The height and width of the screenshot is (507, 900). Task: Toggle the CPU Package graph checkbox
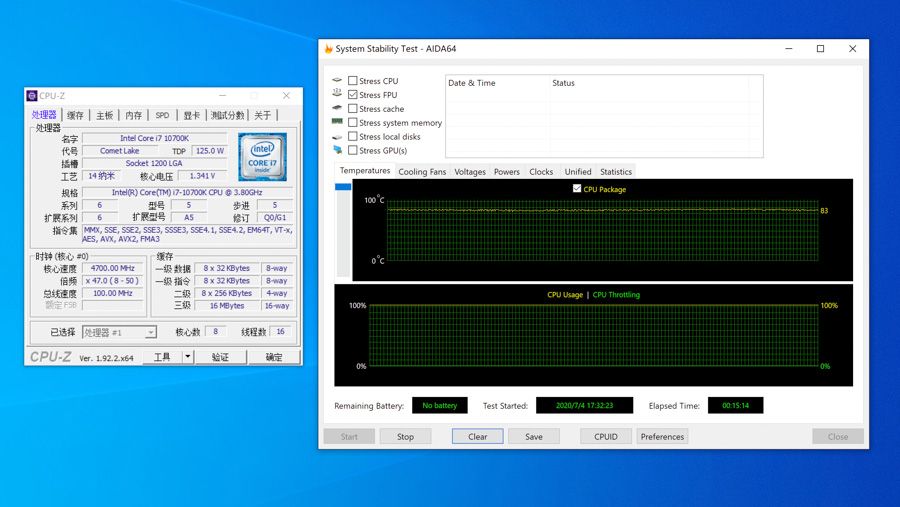(x=577, y=188)
